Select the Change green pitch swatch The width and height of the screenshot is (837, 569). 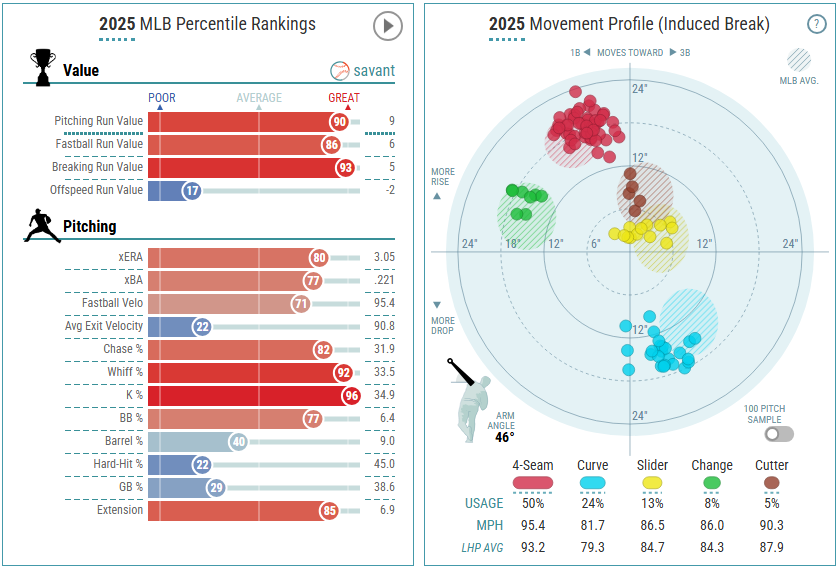click(712, 483)
